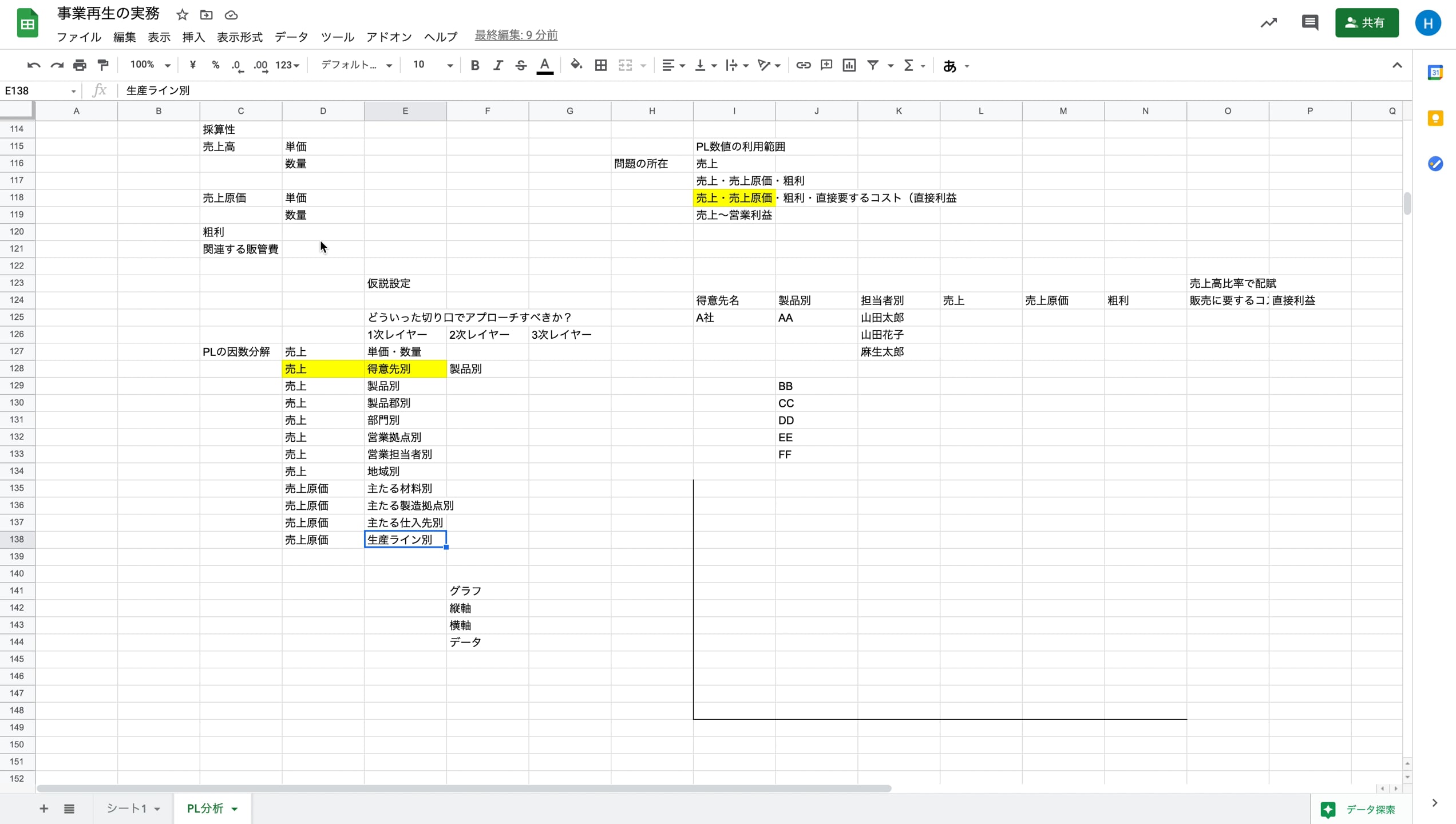
Task: Click the 共有 share button
Action: tap(1367, 23)
